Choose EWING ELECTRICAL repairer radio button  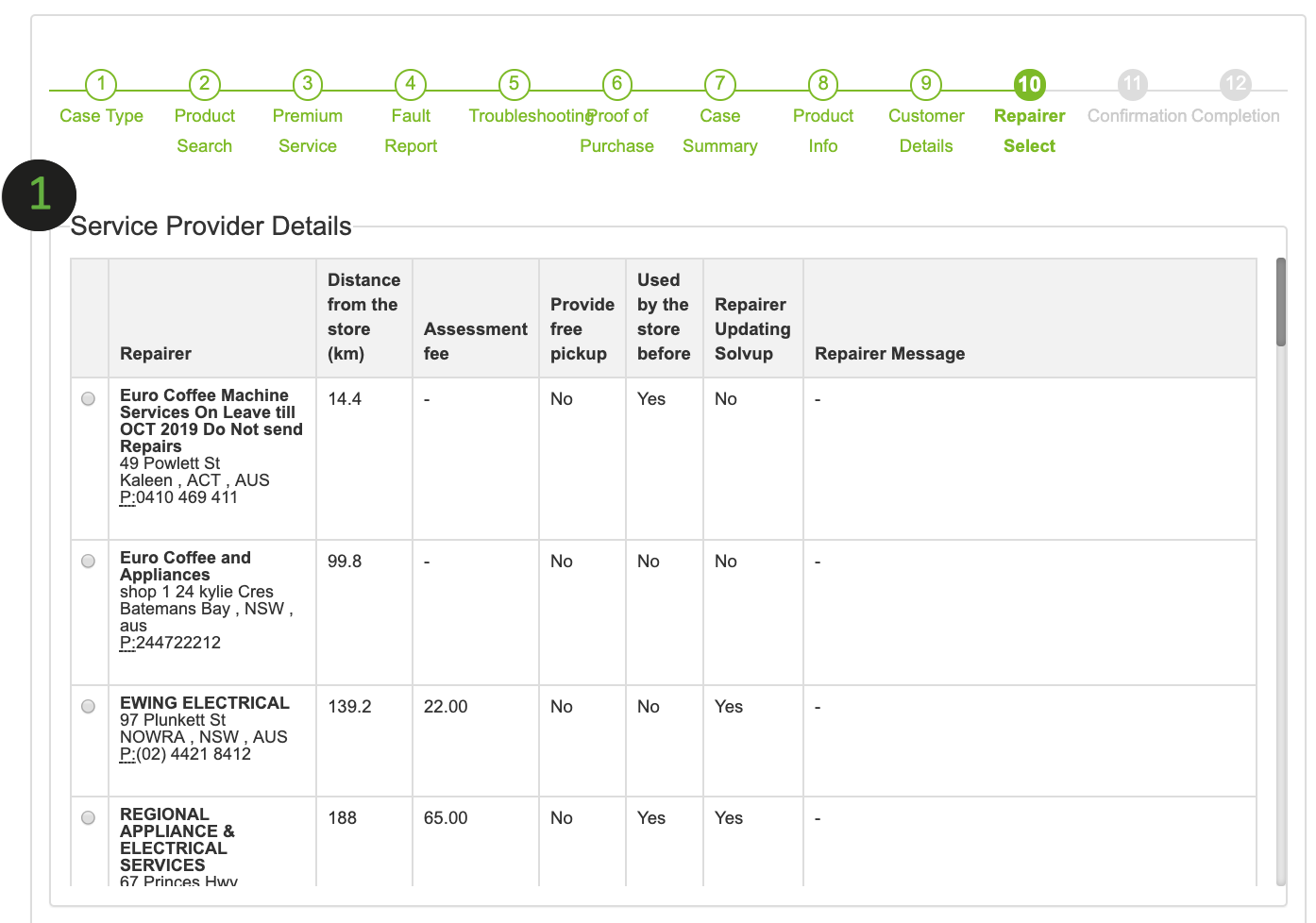(x=89, y=707)
